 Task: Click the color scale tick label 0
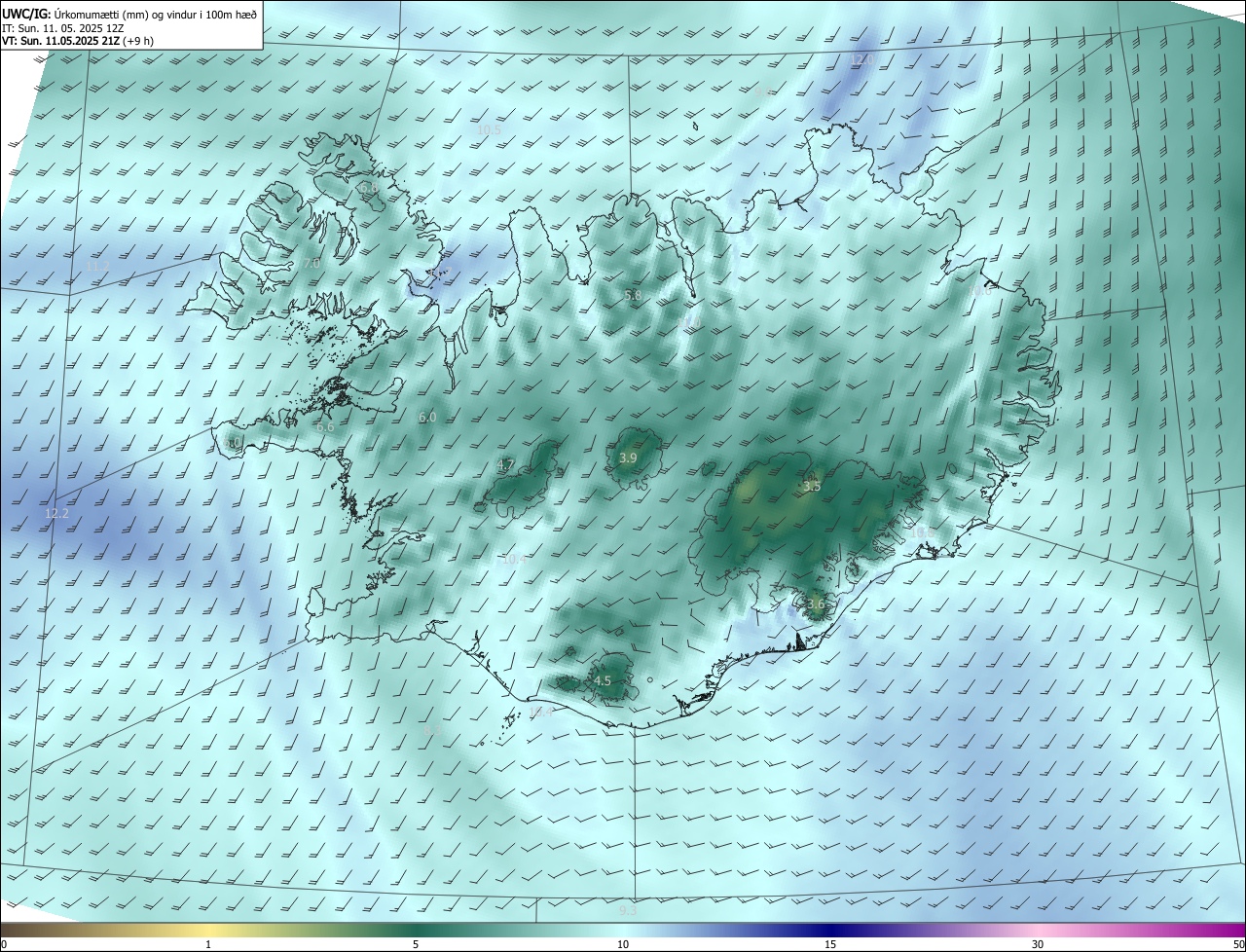tap(4, 944)
